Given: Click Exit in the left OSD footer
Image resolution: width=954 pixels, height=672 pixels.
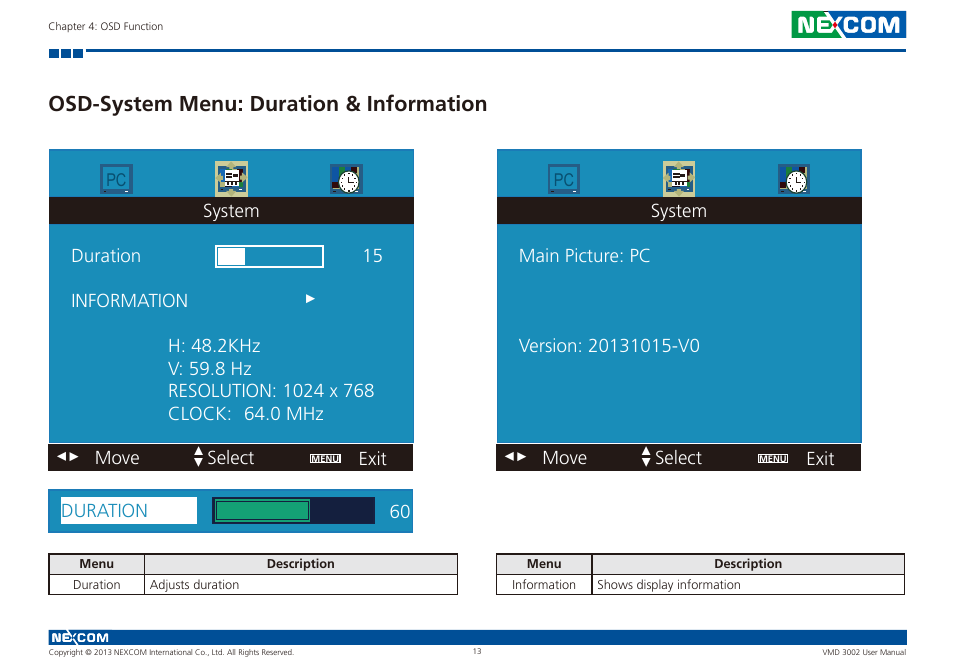Looking at the screenshot, I should pos(372,457).
